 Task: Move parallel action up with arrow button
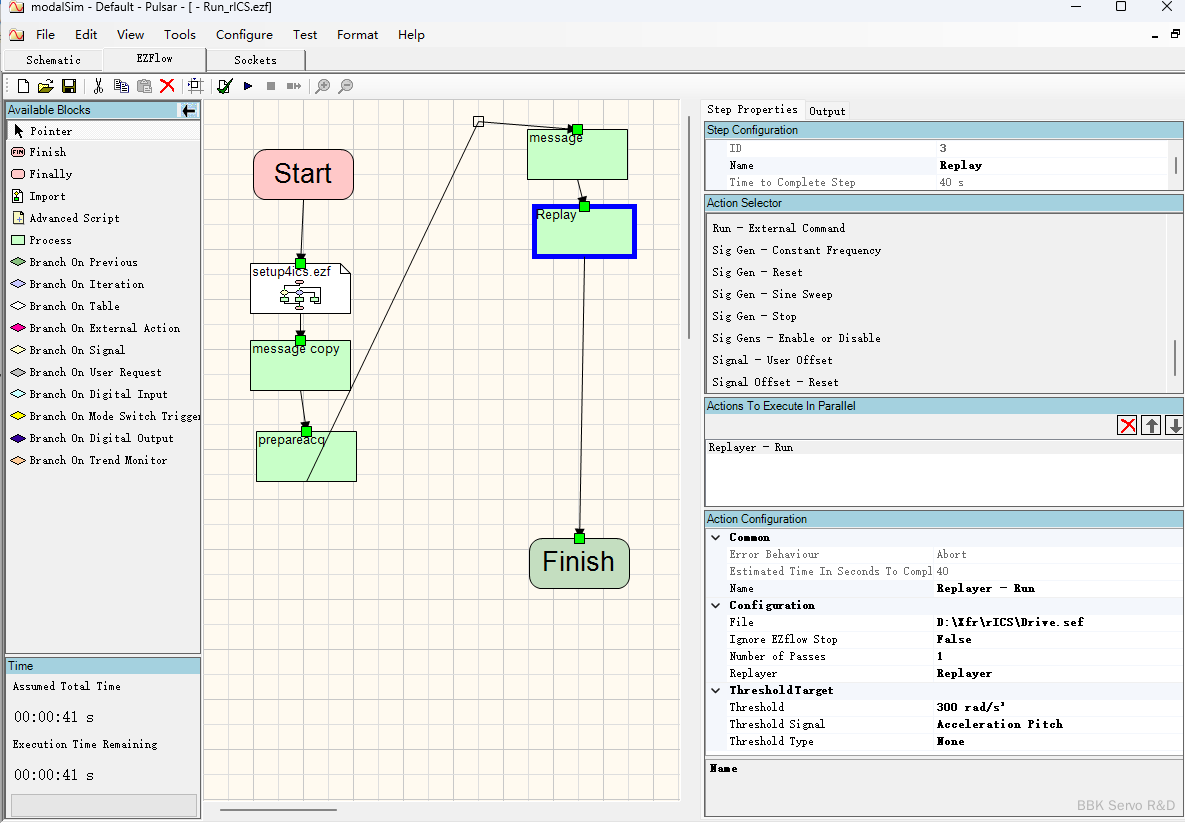coord(1152,426)
